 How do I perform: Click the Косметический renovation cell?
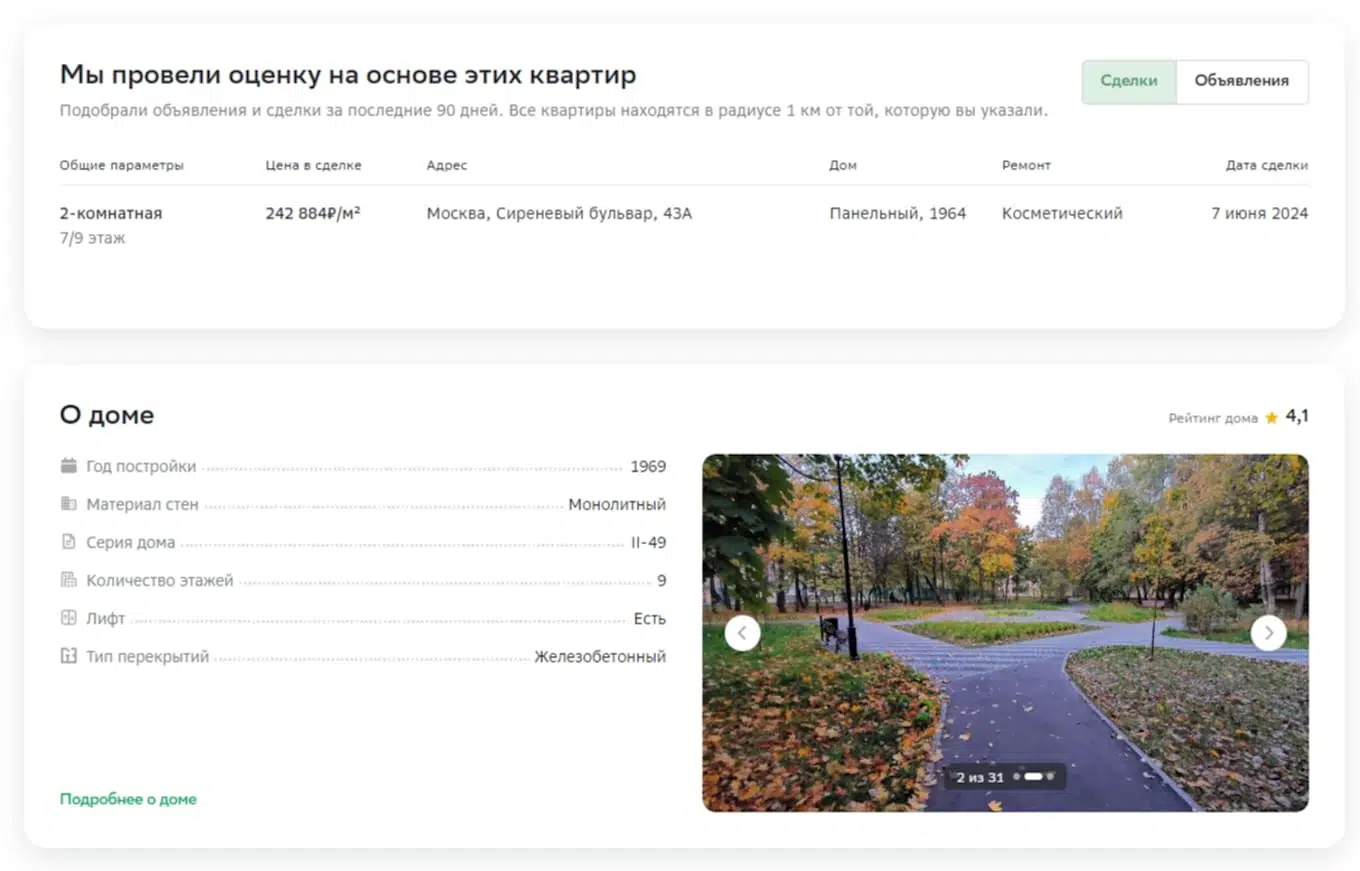tap(1062, 213)
